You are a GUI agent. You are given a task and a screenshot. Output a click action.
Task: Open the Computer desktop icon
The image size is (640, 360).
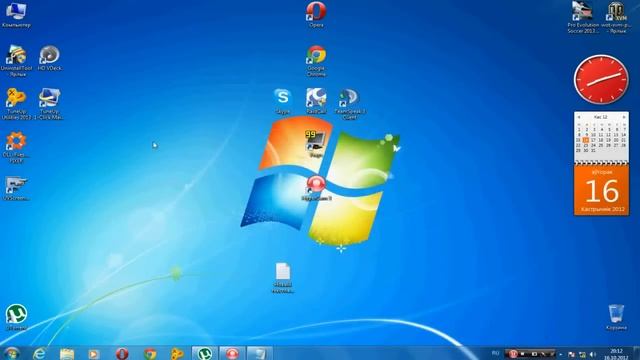click(16, 14)
